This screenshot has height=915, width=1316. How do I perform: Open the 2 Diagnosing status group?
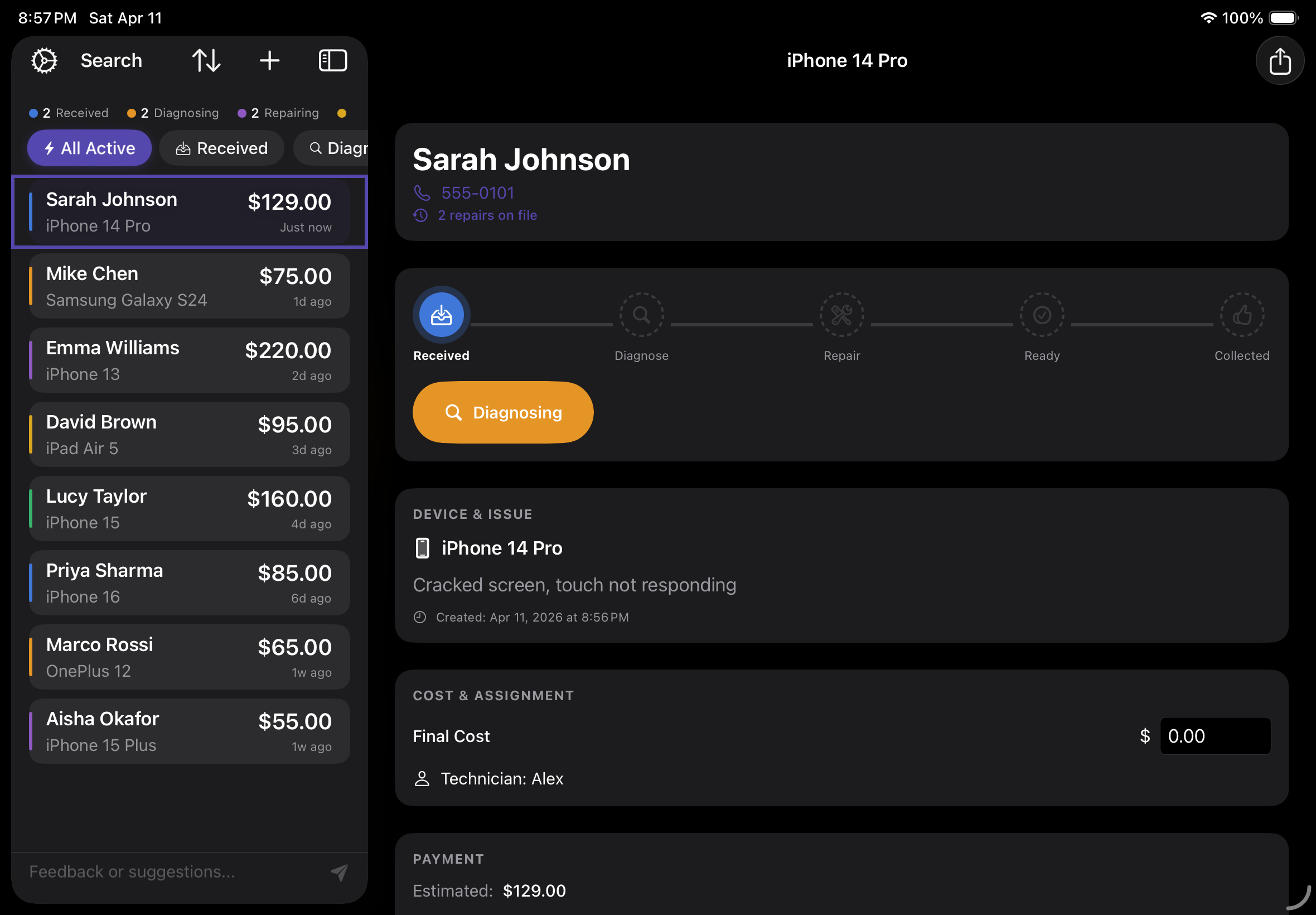click(x=173, y=112)
